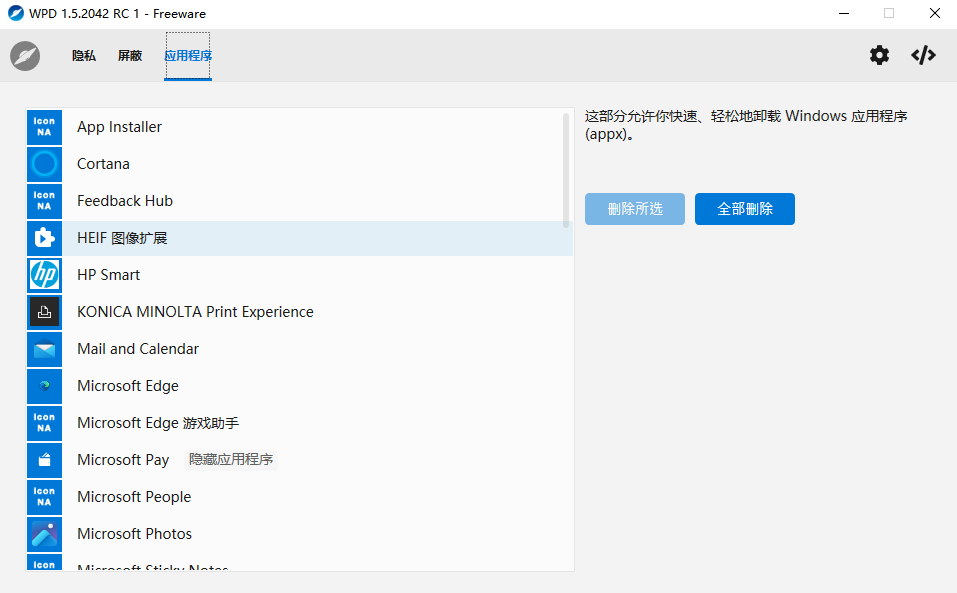Select Mail and Calendar entry
Image resolution: width=957 pixels, height=593 pixels.
299,349
